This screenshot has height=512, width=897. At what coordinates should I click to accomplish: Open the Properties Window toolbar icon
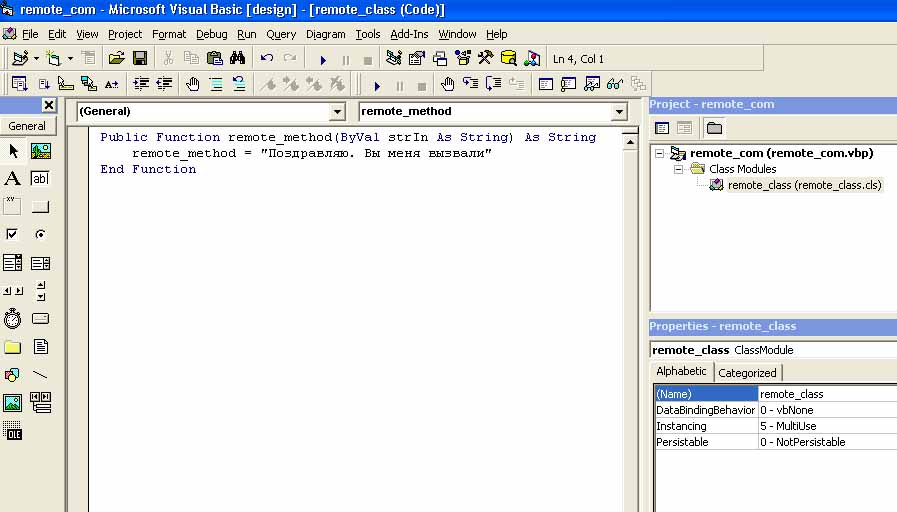coord(416,58)
